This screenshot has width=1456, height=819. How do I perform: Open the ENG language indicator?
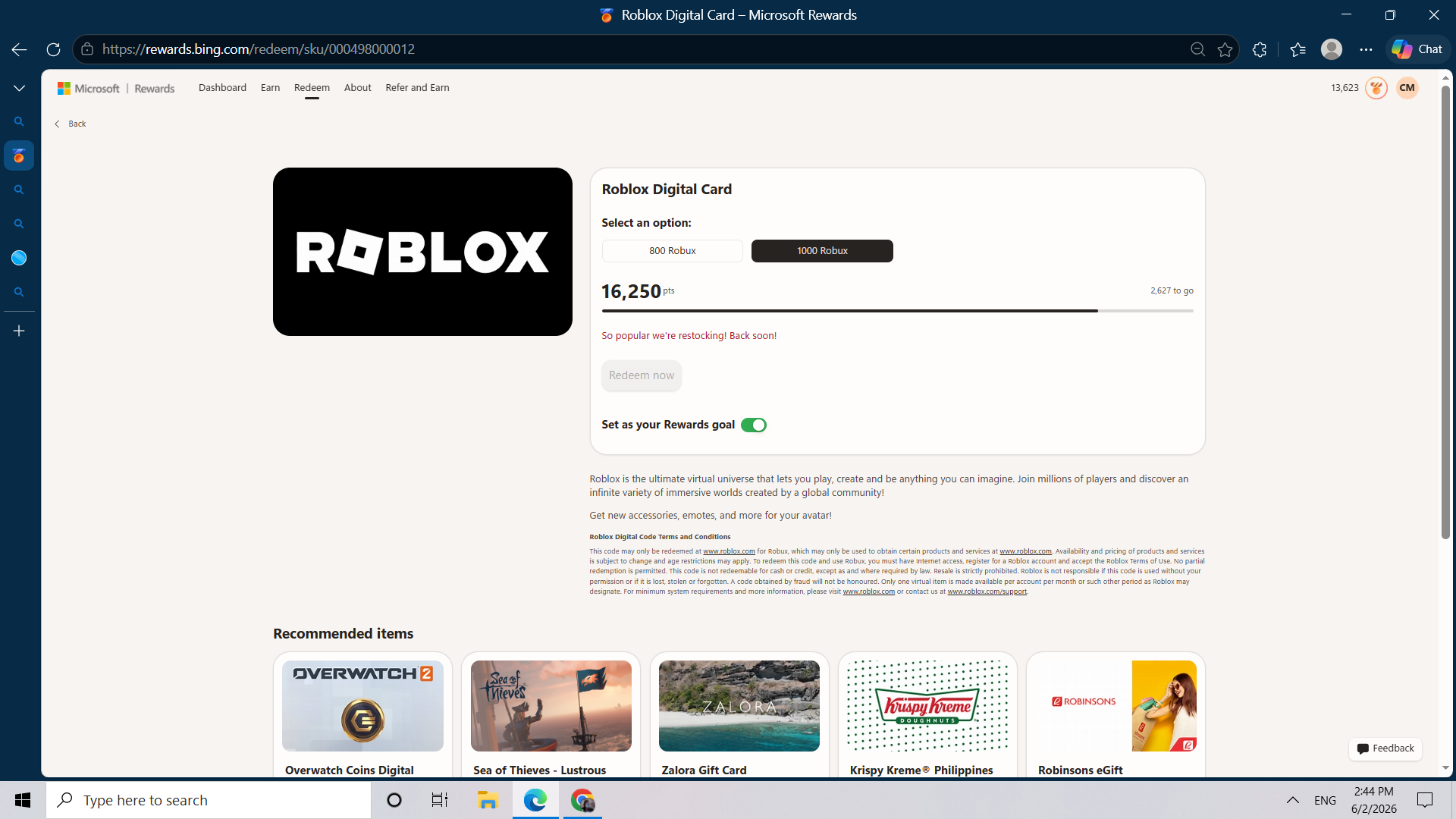click(x=1325, y=800)
